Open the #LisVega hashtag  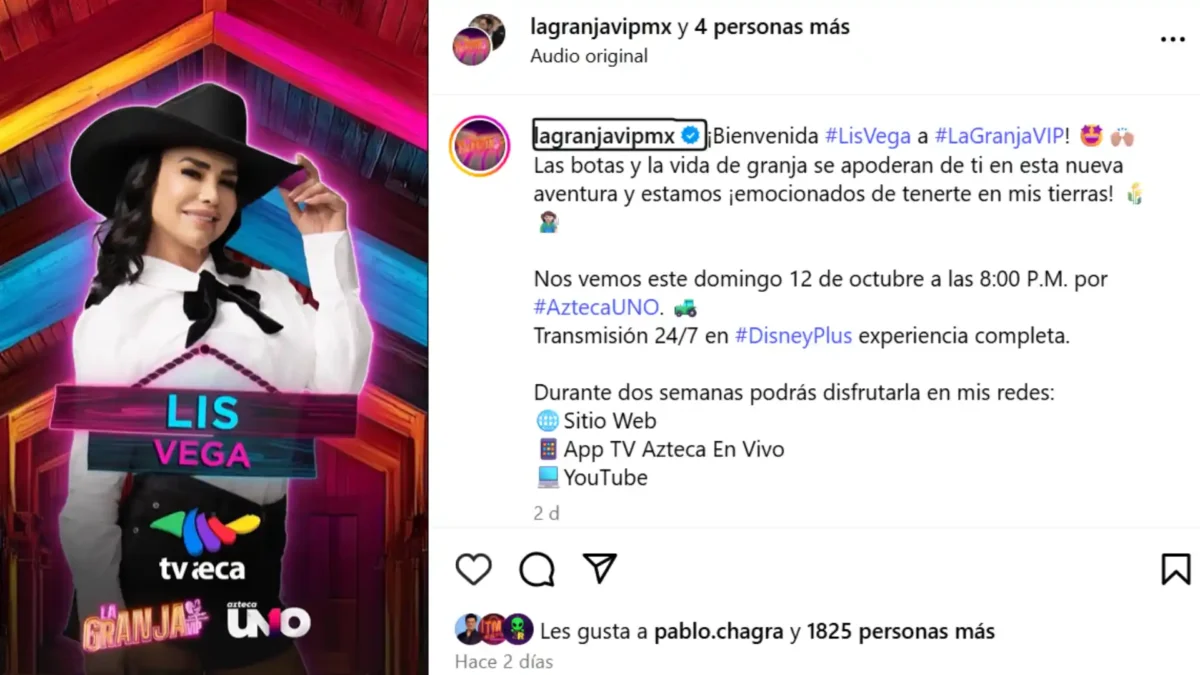(x=868, y=136)
